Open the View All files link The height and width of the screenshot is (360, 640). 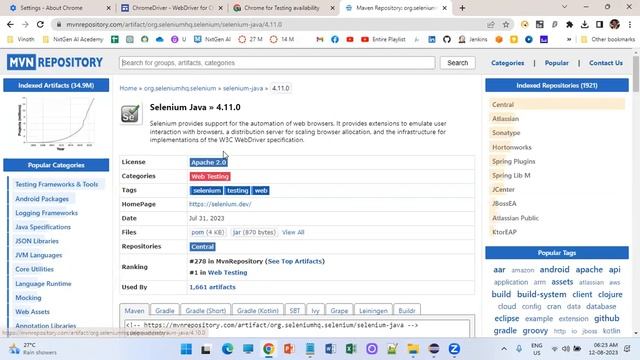click(293, 232)
